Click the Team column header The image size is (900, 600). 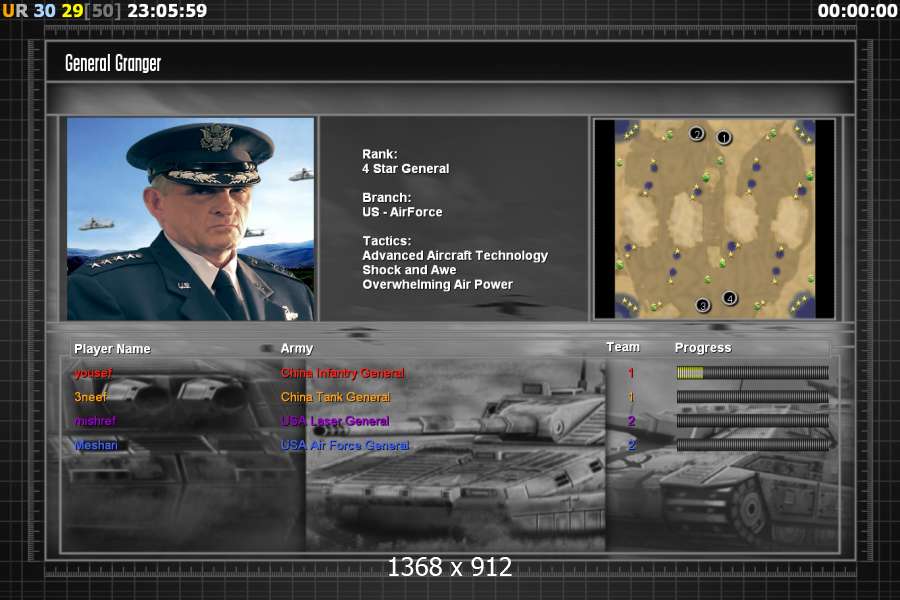(622, 347)
